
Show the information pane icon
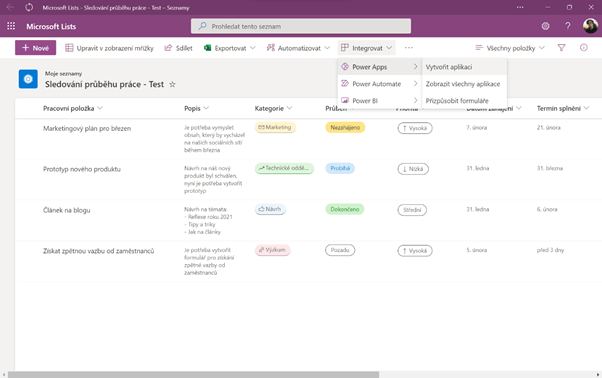[584, 48]
